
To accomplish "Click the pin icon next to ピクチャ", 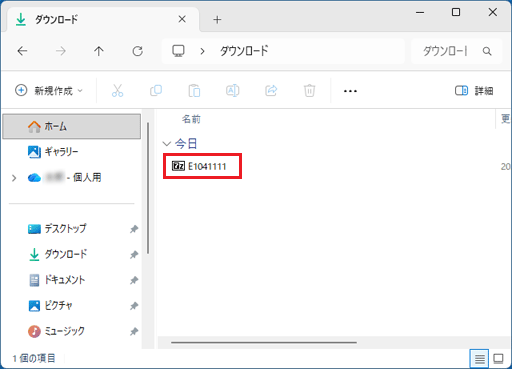I will tap(134, 306).
